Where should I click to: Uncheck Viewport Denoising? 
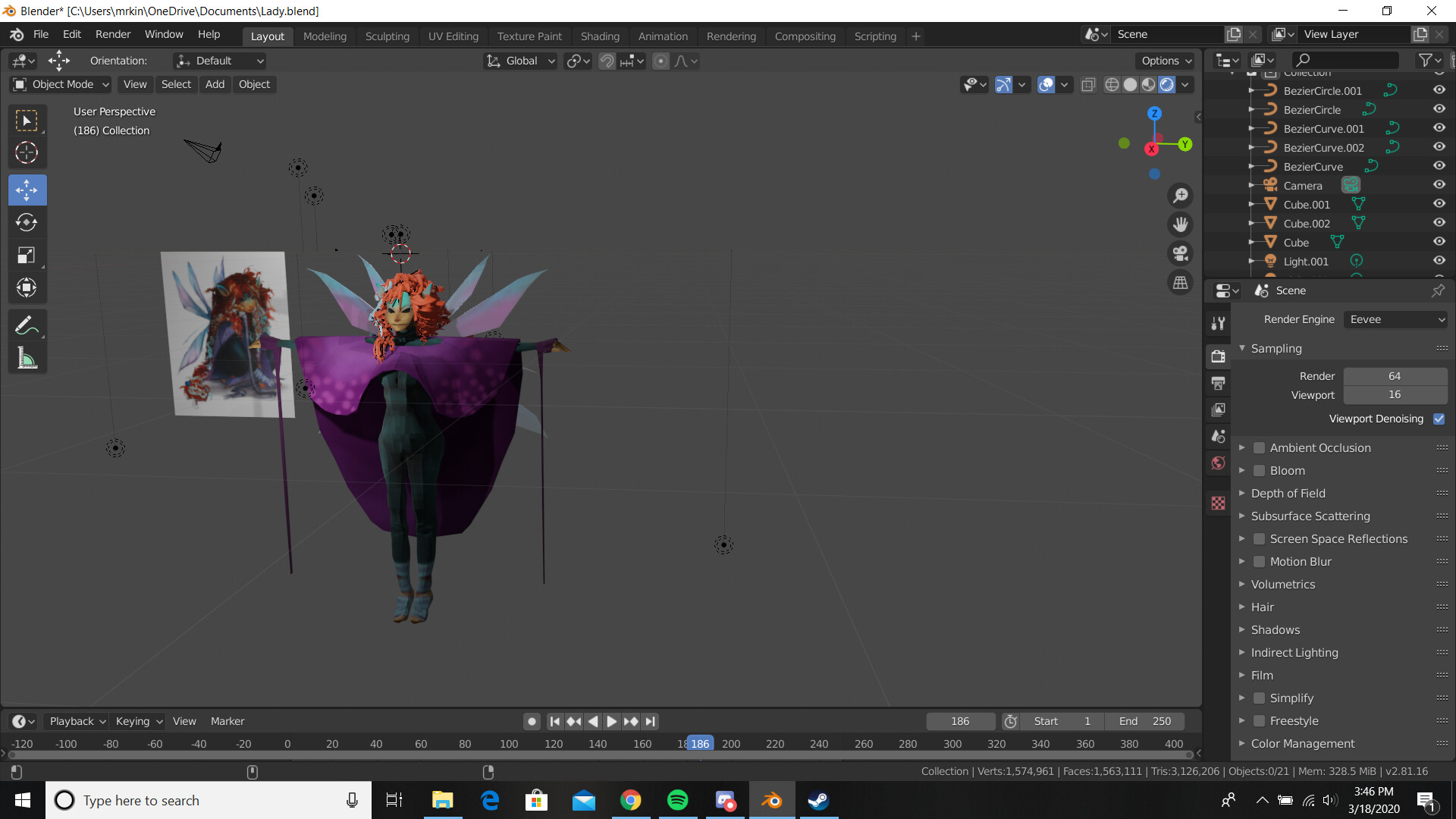1439,419
